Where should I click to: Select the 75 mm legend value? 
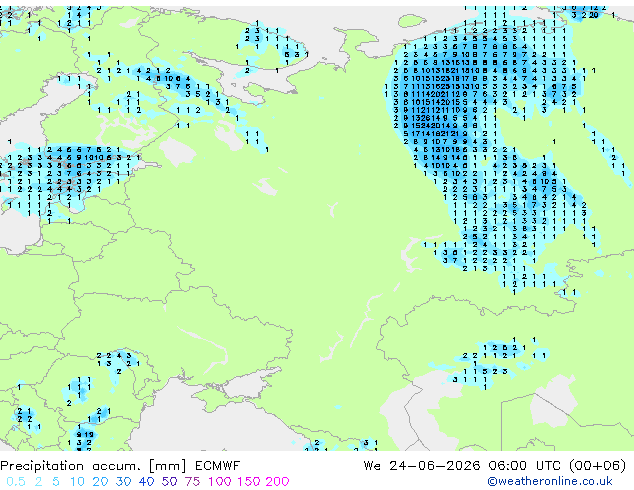192,482
